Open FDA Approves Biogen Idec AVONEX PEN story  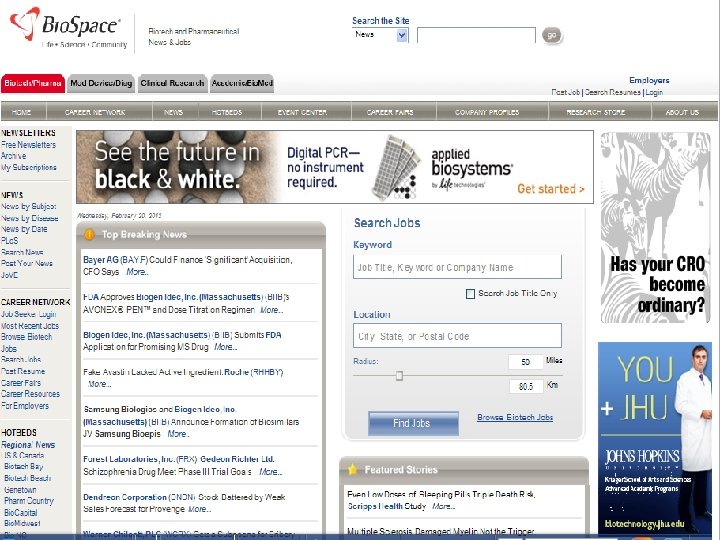tap(186, 304)
